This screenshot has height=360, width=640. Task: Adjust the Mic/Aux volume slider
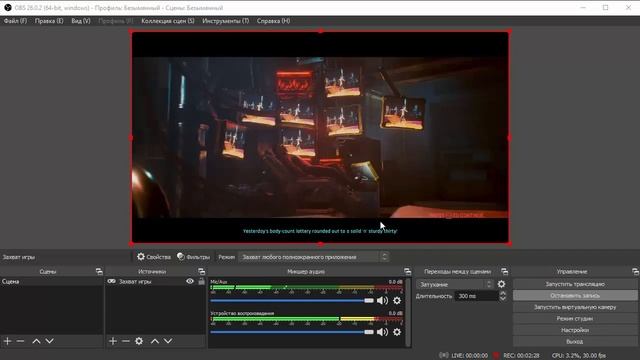pos(292,300)
